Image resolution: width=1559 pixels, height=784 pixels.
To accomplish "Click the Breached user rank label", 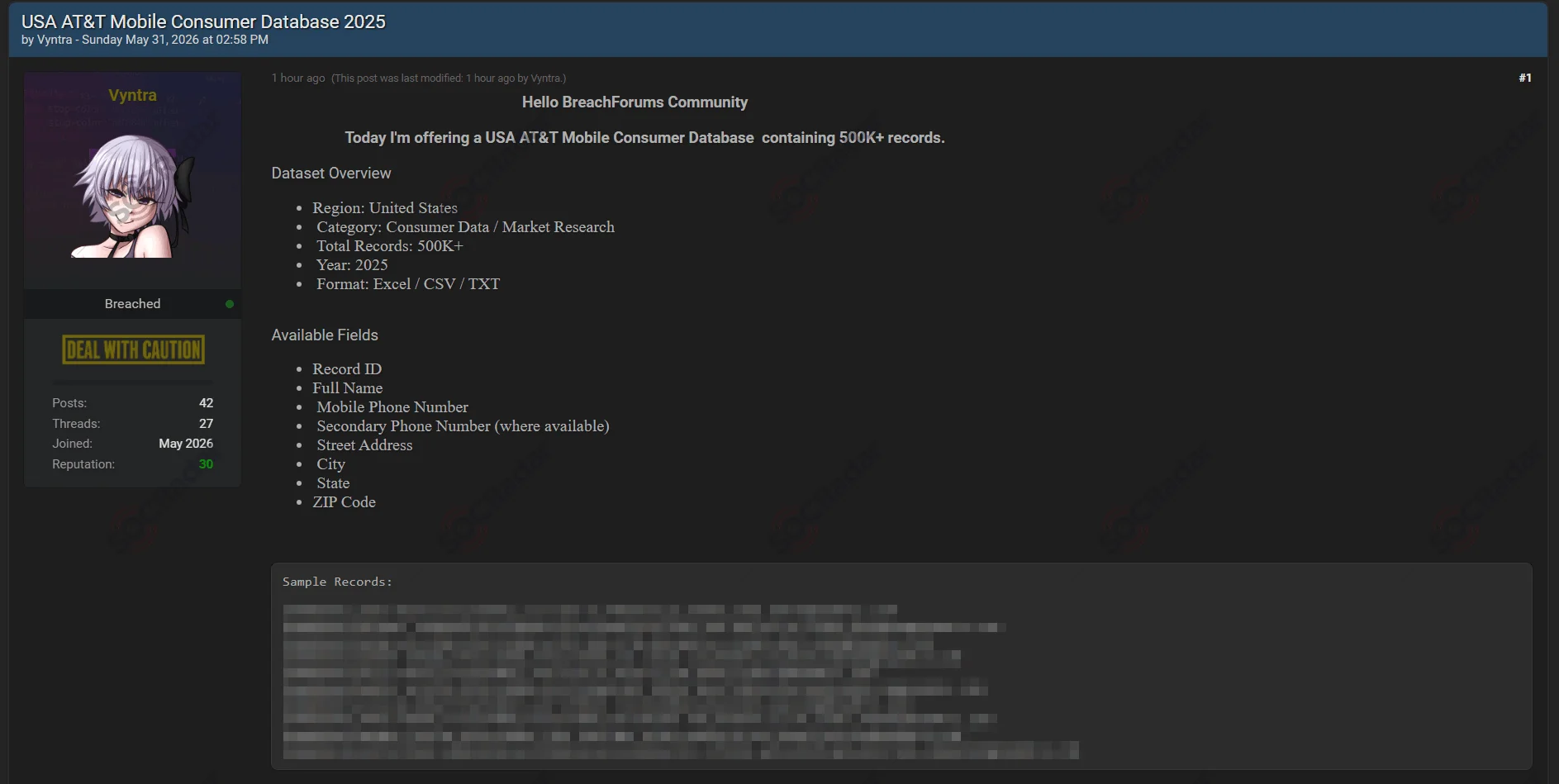I will 132,304.
